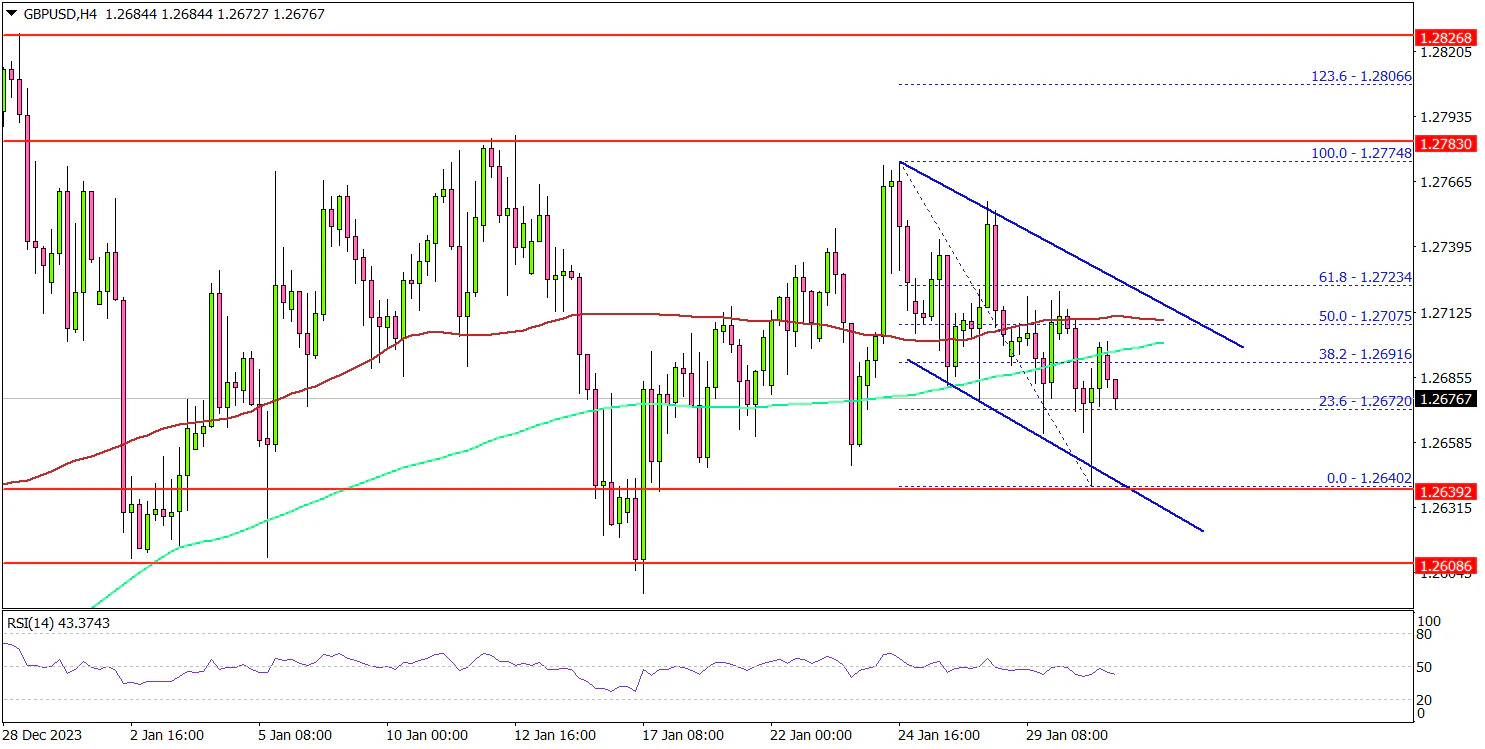Screen dimensions: 1485x749
Task: Select the 23.6 - 1.26720 Fibonacci label
Action: tap(1364, 400)
